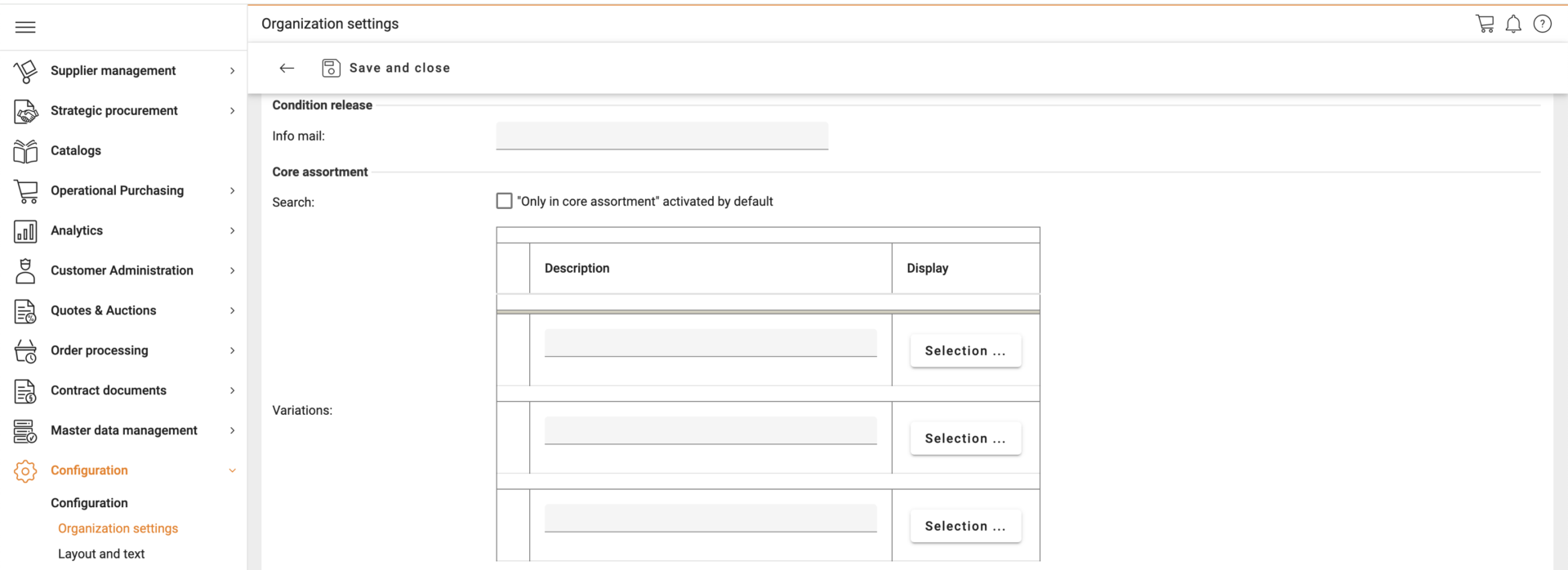Open Master data management menu
The width and height of the screenshot is (1568, 570).
pyautogui.click(x=124, y=430)
